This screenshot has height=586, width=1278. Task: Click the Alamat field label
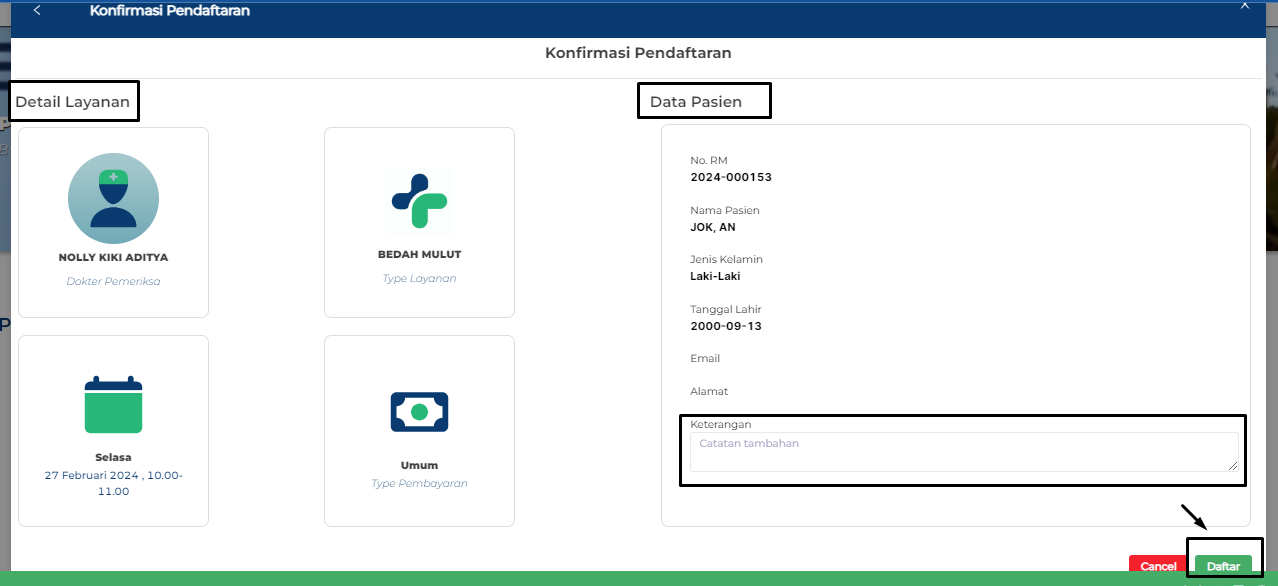(709, 391)
